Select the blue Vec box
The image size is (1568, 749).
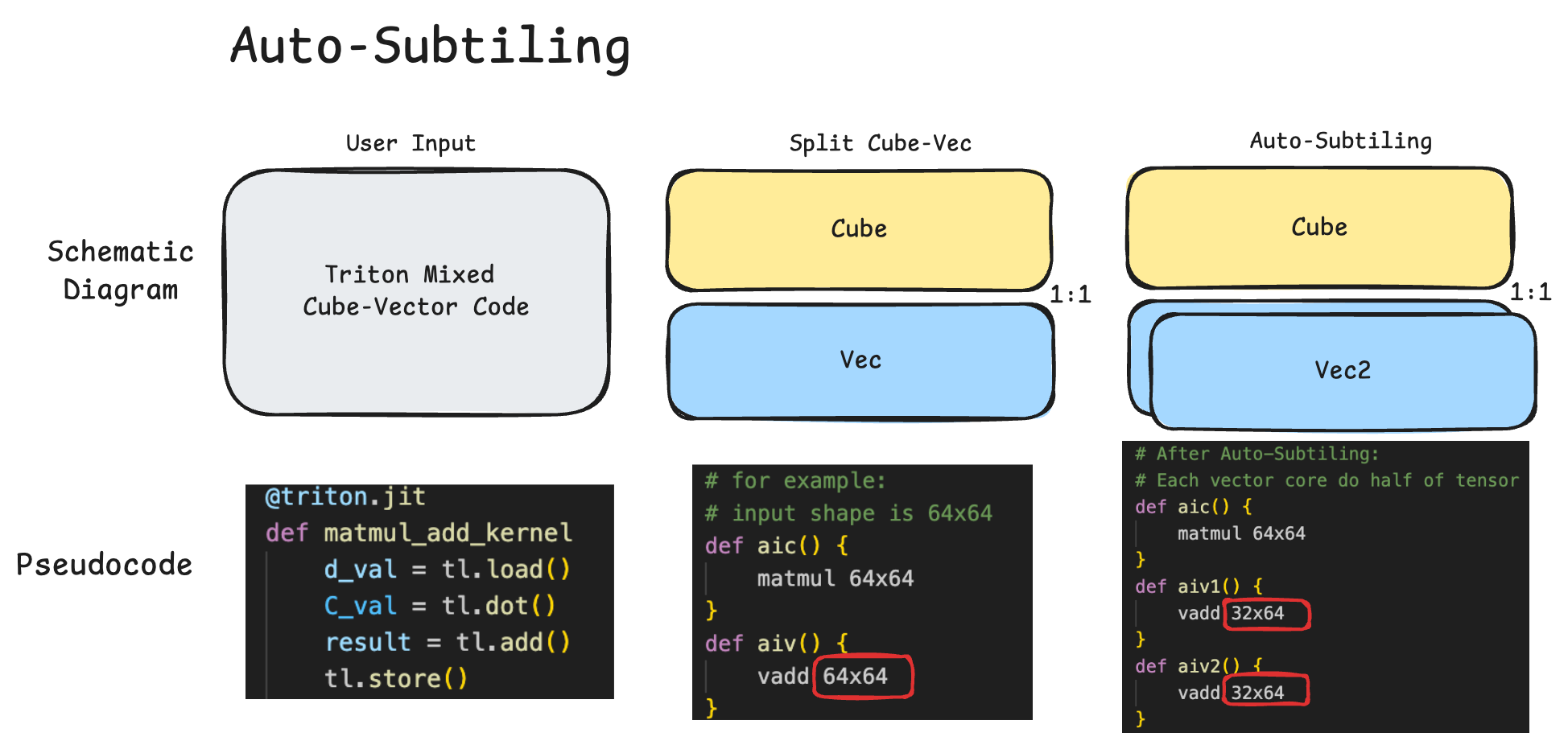pyautogui.click(x=860, y=360)
